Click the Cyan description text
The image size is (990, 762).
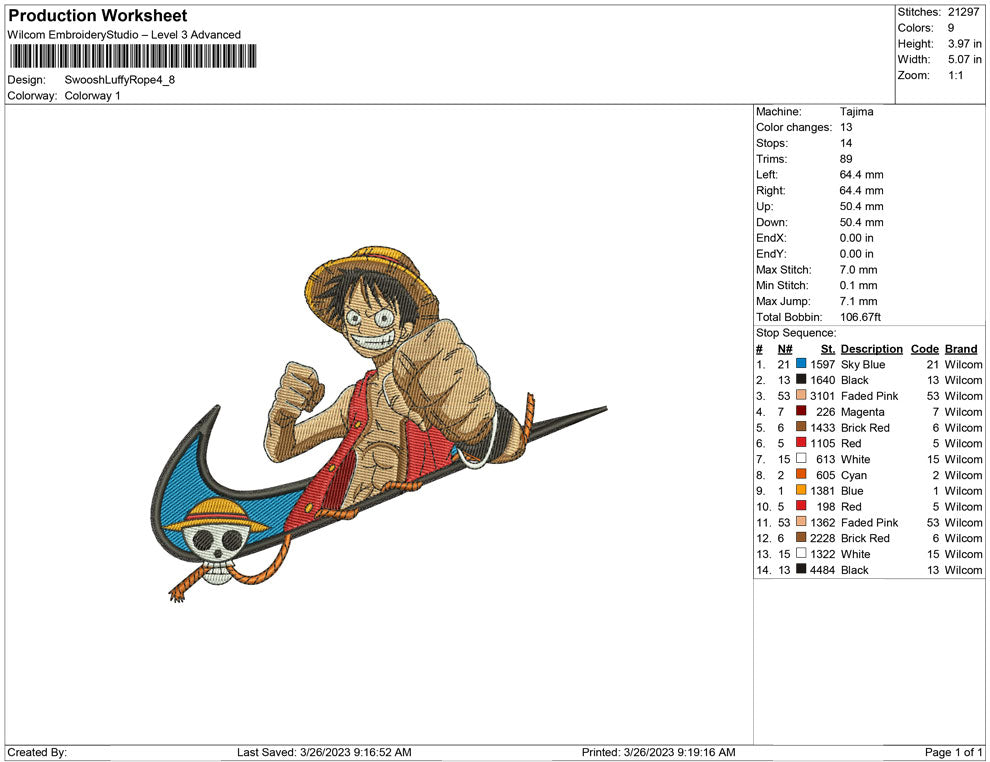coord(854,475)
